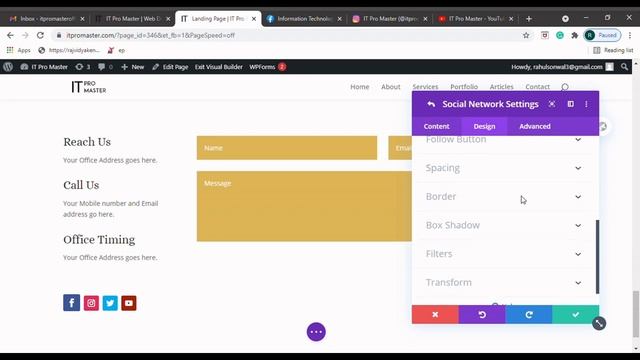Switch to Inbox Gmail browser tab
Viewport: 640px width, 360px height.
point(47,19)
